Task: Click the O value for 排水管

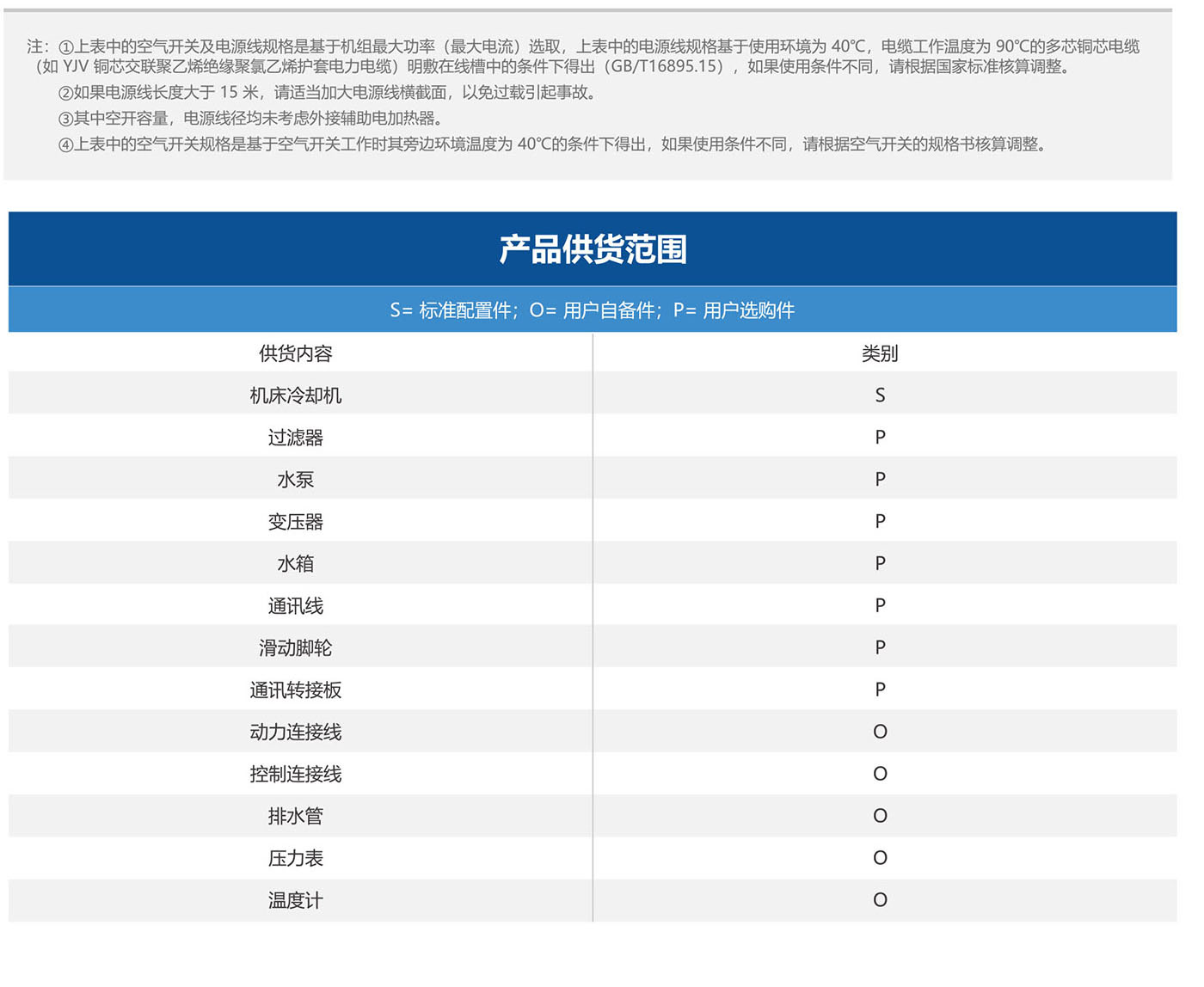Action: pyautogui.click(x=880, y=816)
